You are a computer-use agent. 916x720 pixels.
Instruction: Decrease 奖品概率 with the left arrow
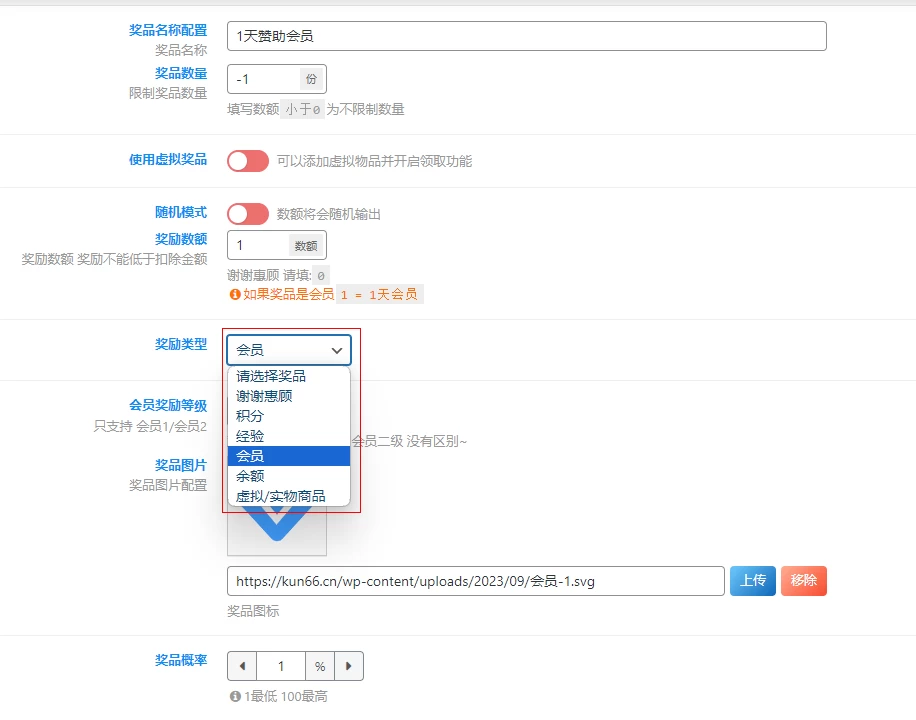240,665
